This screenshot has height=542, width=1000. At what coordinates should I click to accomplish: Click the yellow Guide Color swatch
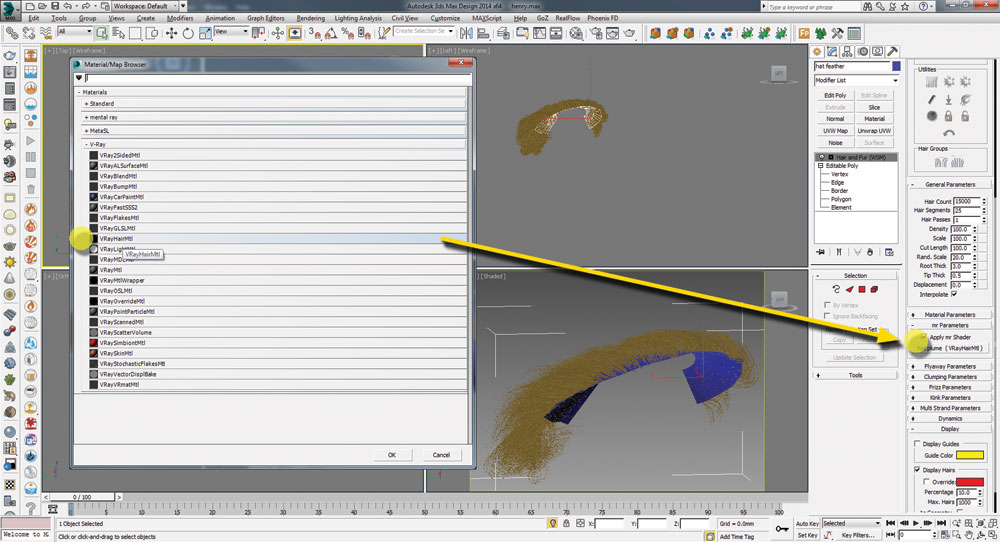969,455
